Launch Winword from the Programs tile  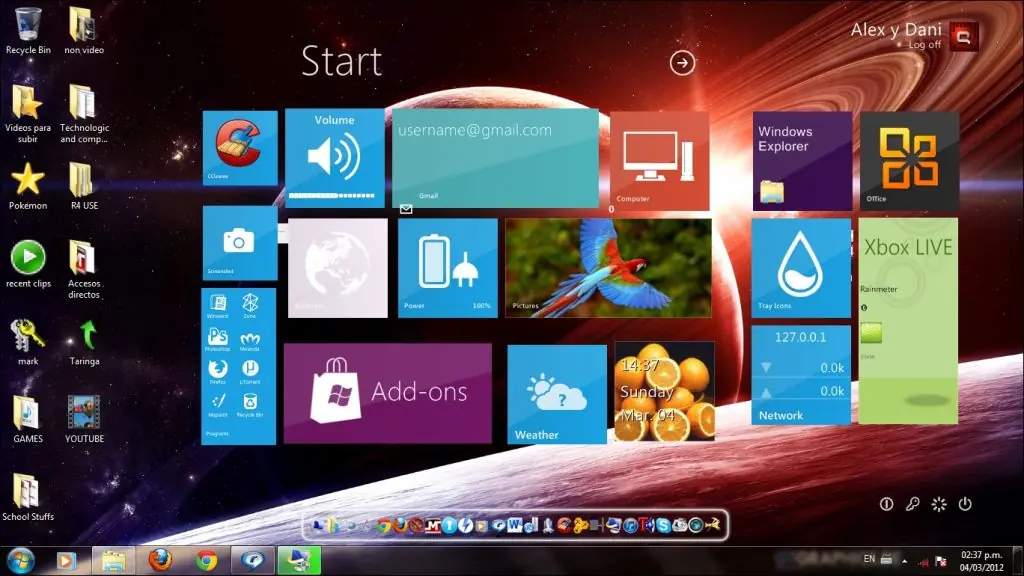pos(217,306)
